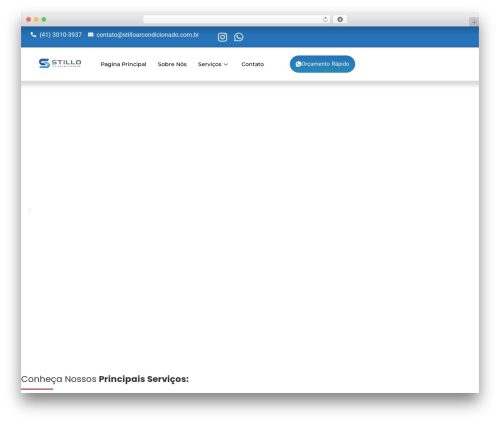Open a new tab with the plus icon

(x=474, y=22)
